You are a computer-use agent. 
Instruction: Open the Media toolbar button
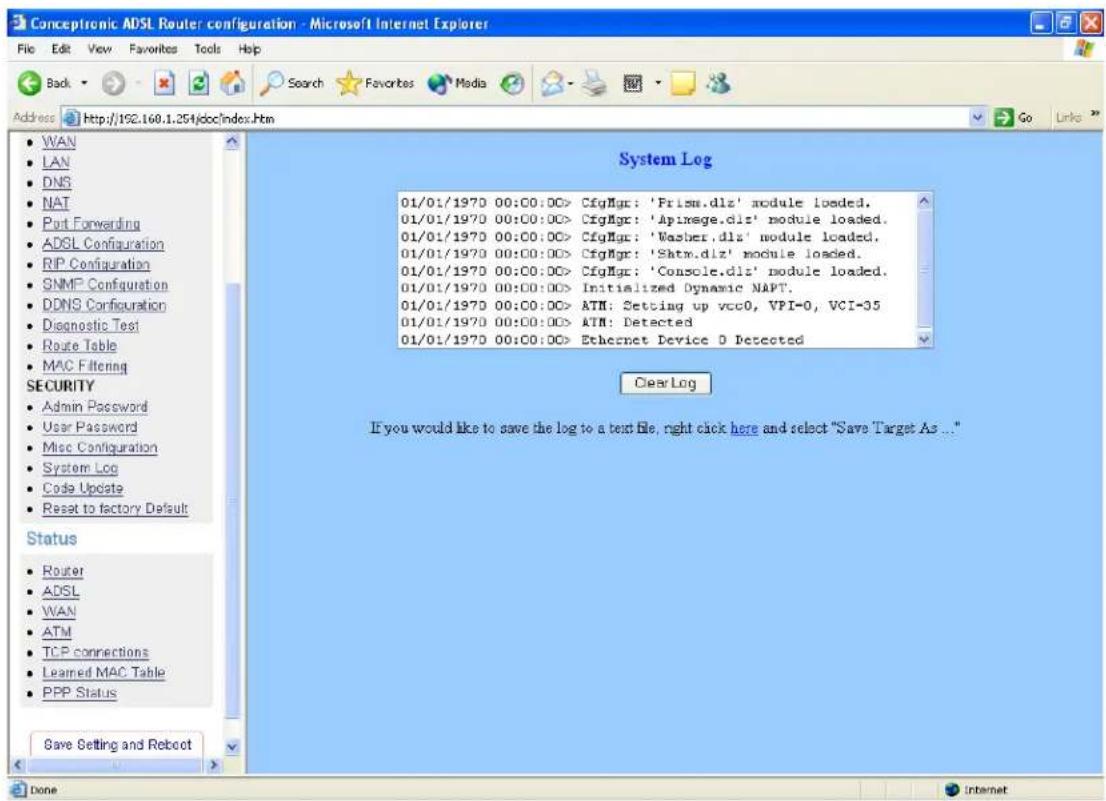[457, 84]
